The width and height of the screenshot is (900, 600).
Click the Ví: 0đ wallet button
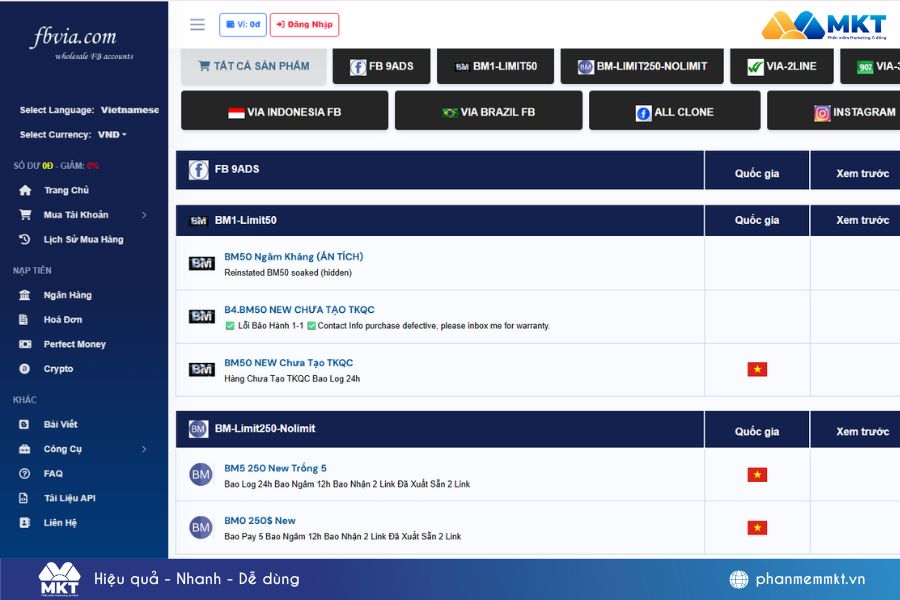[243, 25]
